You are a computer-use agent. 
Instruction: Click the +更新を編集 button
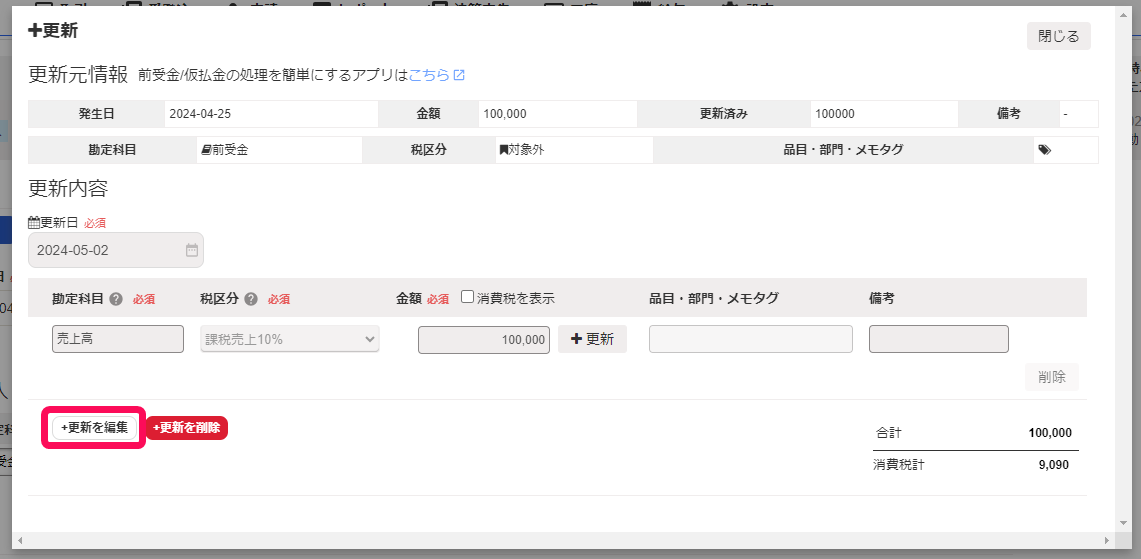tap(95, 428)
